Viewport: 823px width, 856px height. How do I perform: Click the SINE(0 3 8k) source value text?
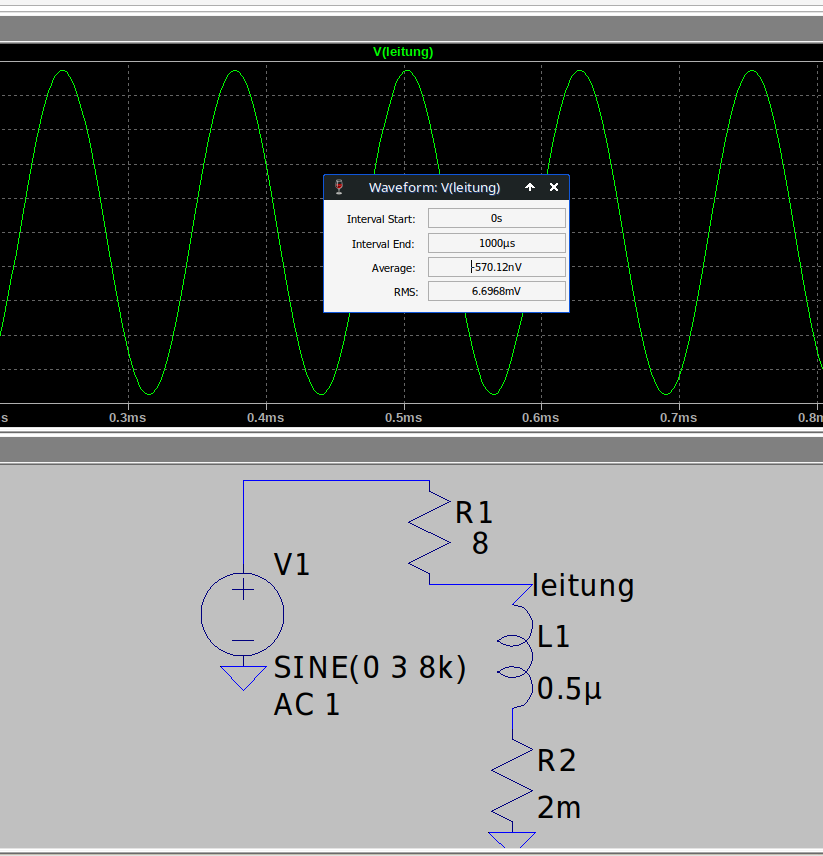(370, 669)
